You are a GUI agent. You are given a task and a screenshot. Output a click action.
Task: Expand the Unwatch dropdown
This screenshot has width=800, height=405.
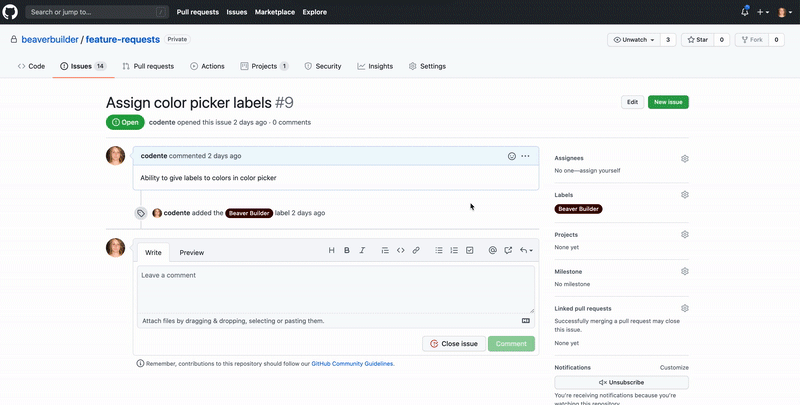point(633,40)
